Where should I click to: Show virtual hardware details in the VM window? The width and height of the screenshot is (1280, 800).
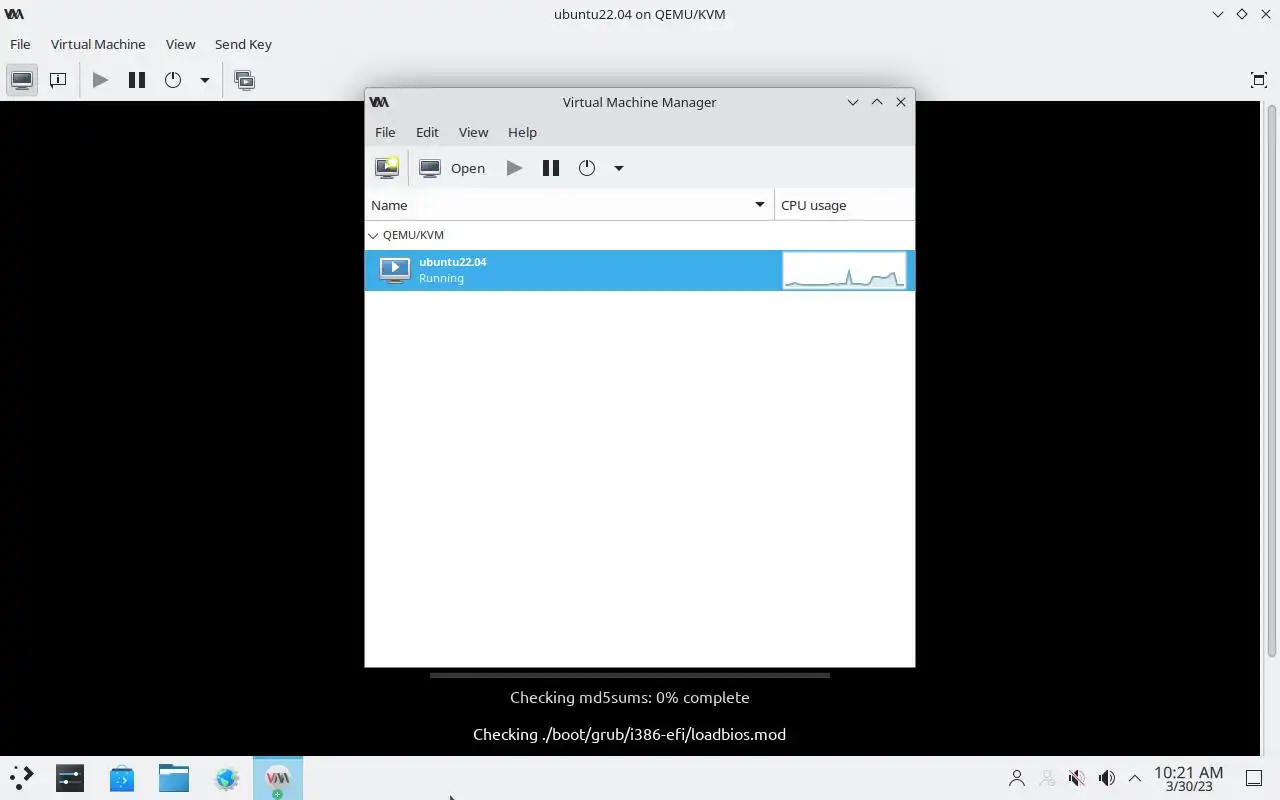58,80
